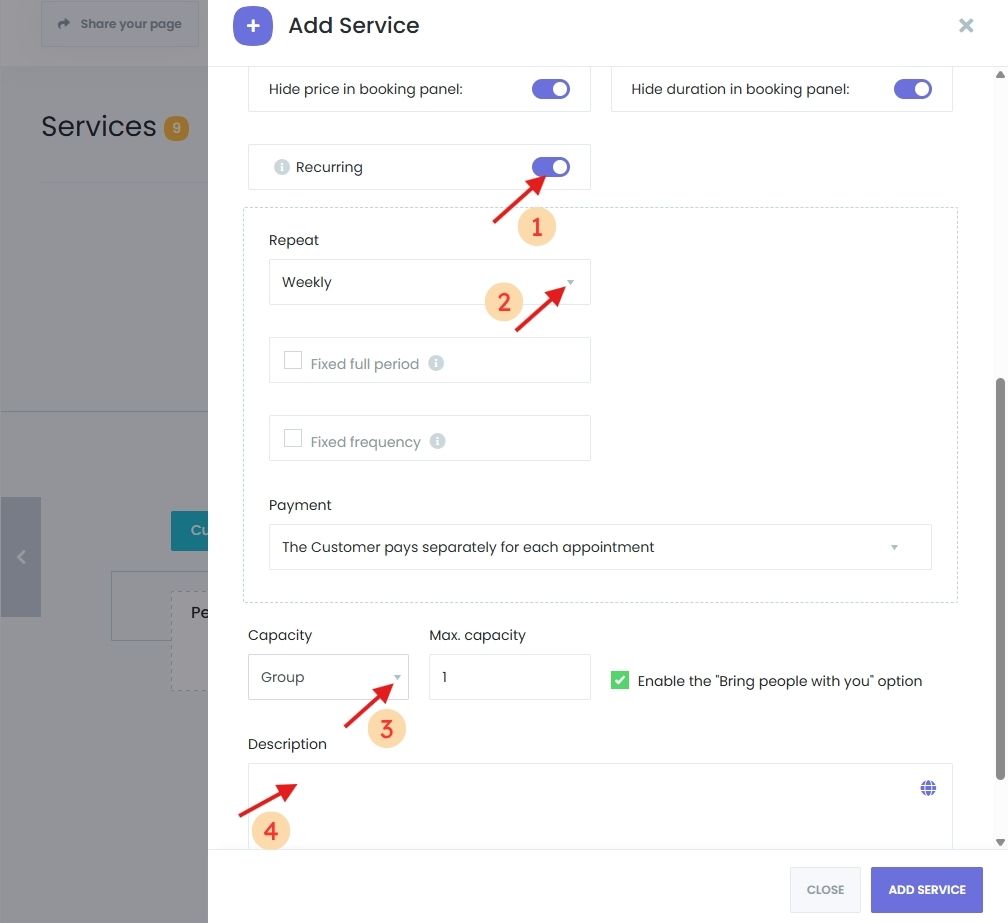
Task: Click the info icon next to Recurring
Action: tap(282, 167)
